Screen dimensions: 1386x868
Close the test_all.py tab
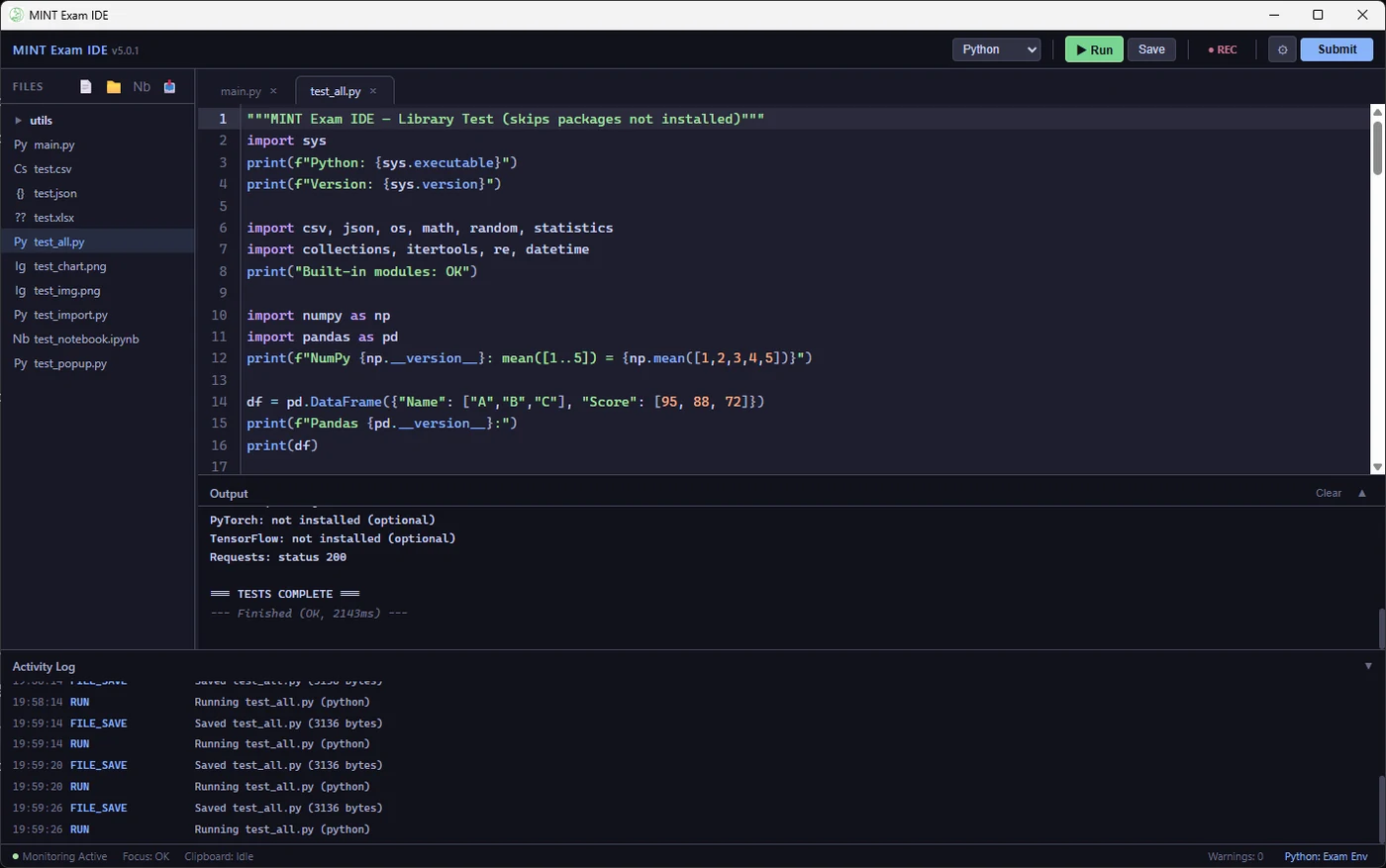pos(373,91)
